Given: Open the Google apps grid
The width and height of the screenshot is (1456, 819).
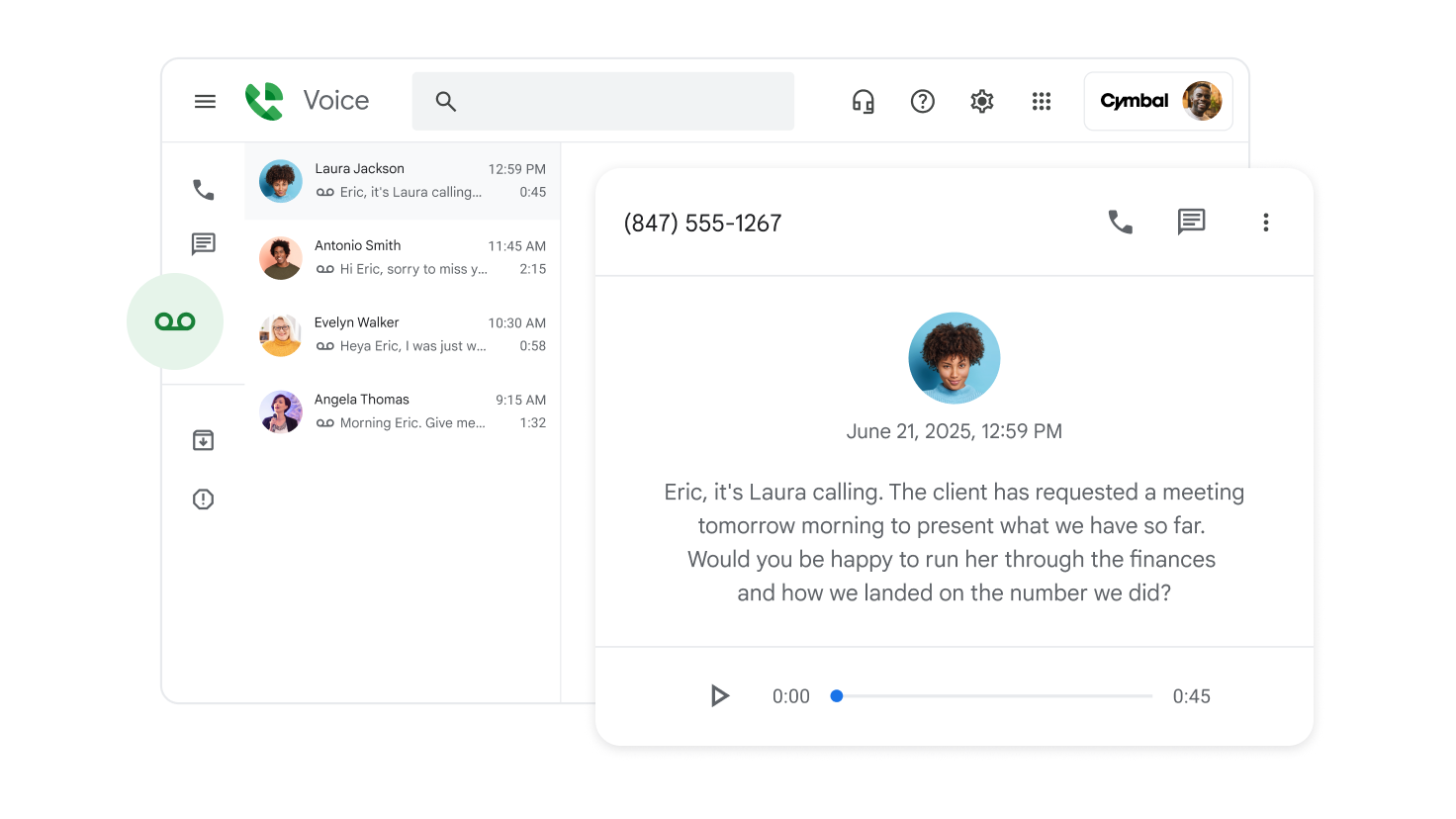Looking at the screenshot, I should [x=1041, y=100].
